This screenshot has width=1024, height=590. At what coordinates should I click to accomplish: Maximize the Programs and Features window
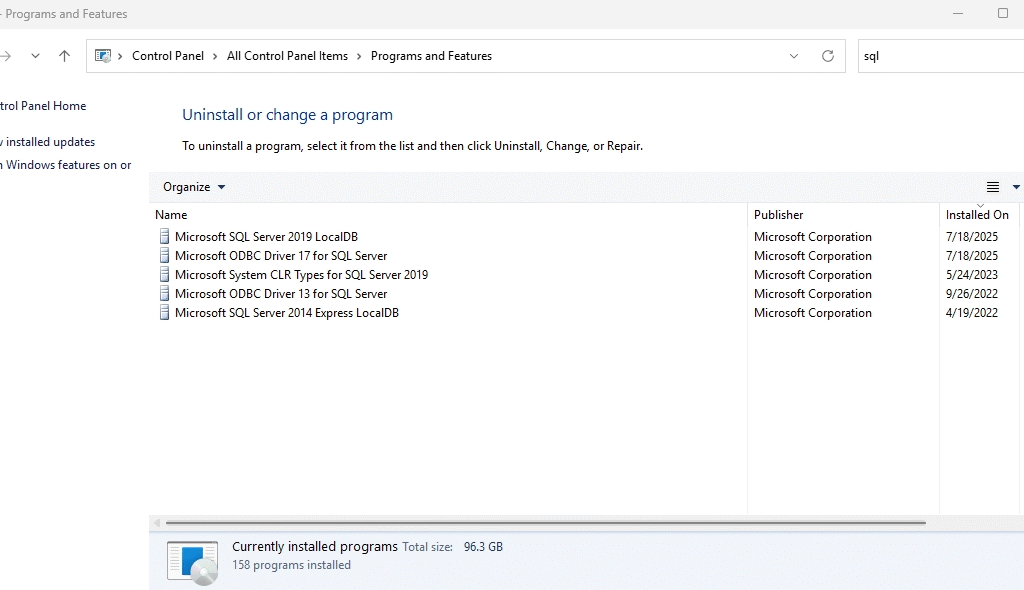[x=1003, y=14]
